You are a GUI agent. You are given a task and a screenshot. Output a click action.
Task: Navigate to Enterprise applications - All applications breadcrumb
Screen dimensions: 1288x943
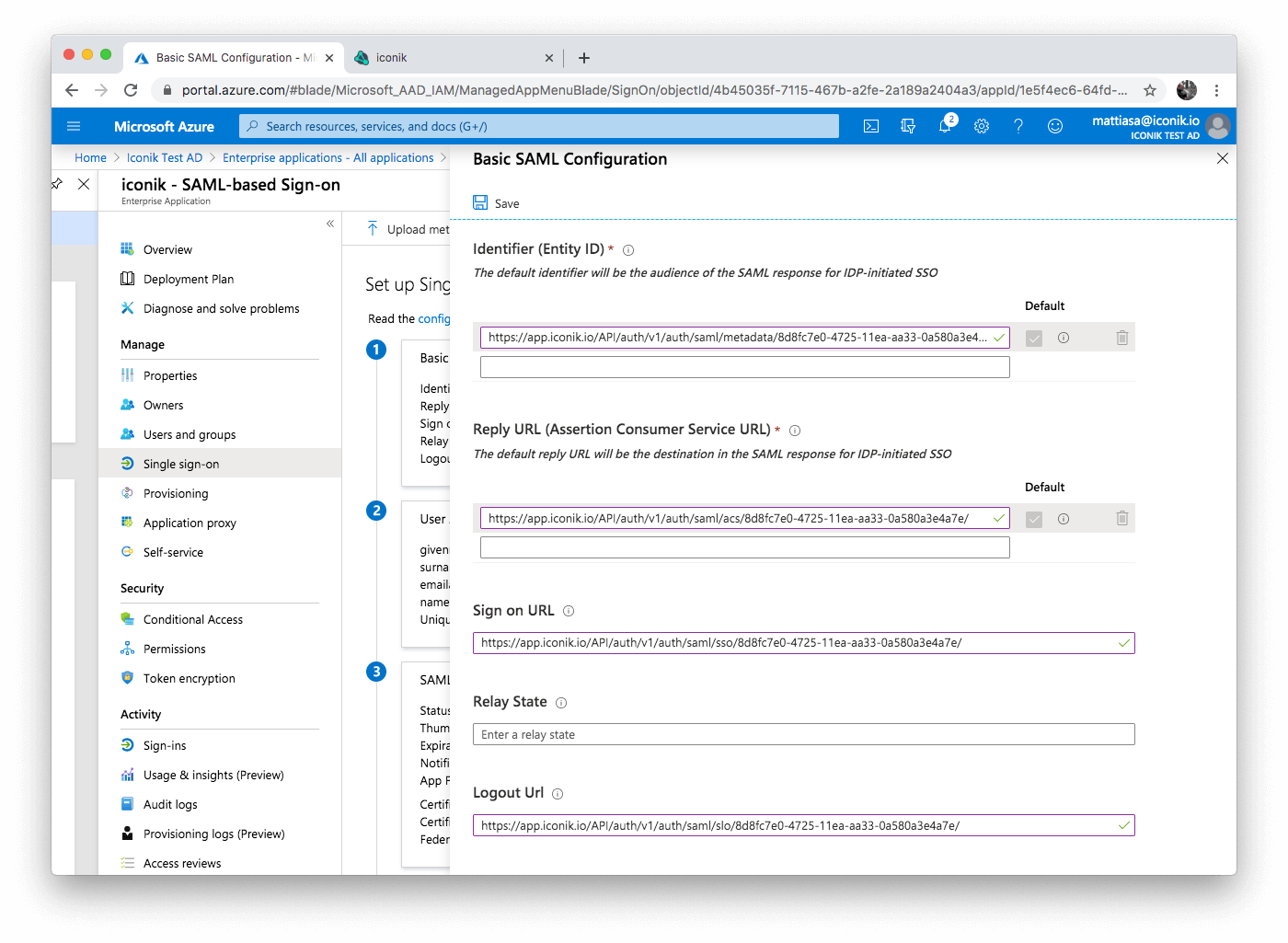point(328,157)
